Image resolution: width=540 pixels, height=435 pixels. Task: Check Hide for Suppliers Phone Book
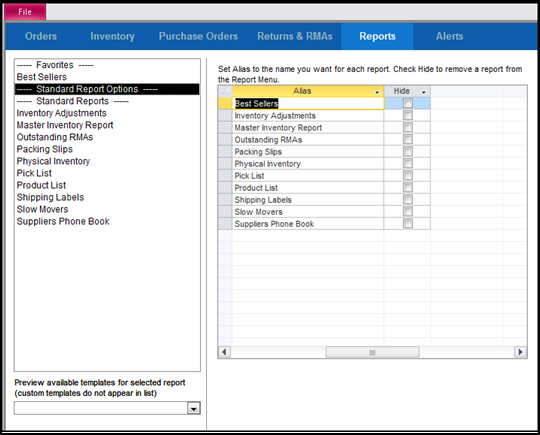pos(408,224)
